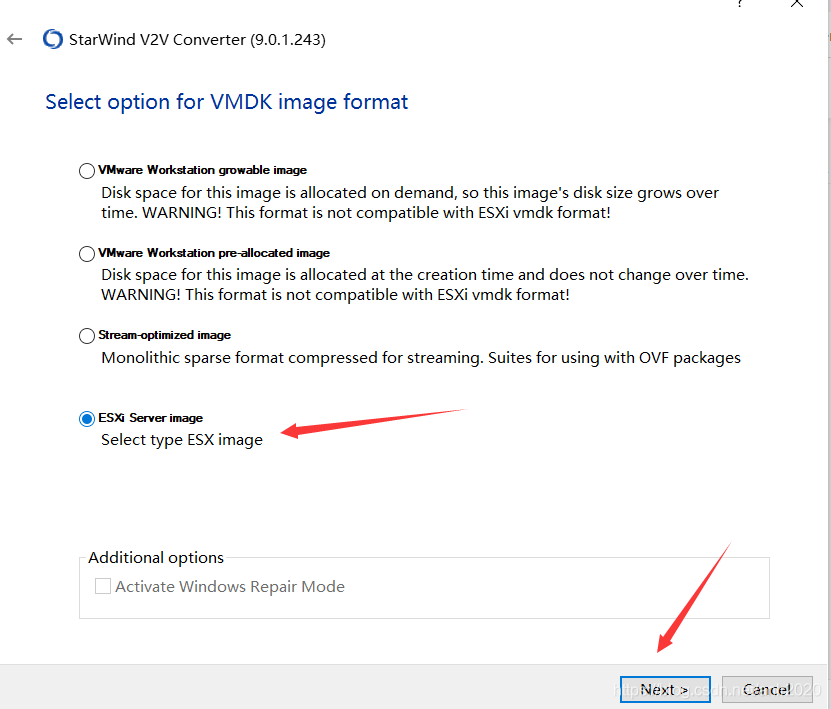Choose the Stream-optimized image radio button
The image size is (831, 709).
[87, 335]
